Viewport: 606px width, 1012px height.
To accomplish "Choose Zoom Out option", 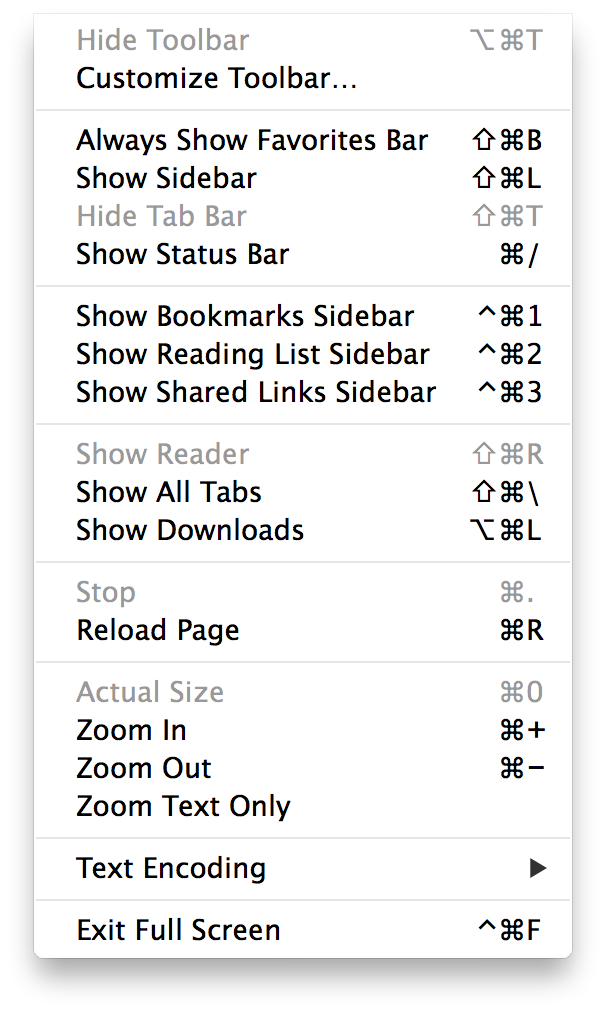I will pyautogui.click(x=144, y=768).
